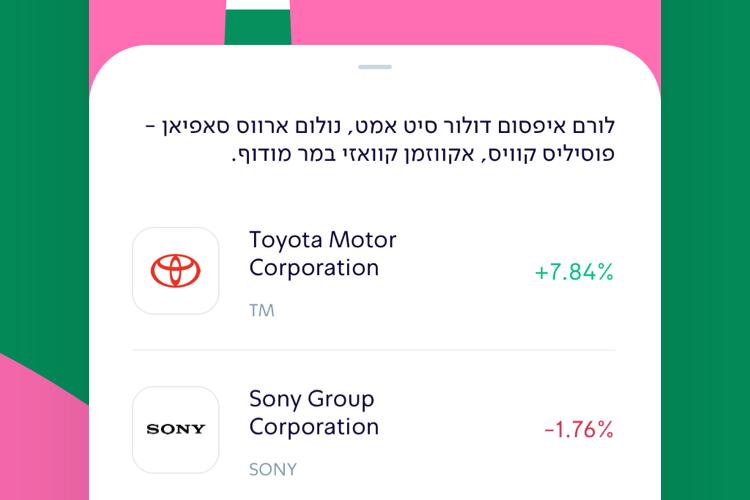
Task: Click the divider between Toyota and Sony
Action: (x=374, y=350)
